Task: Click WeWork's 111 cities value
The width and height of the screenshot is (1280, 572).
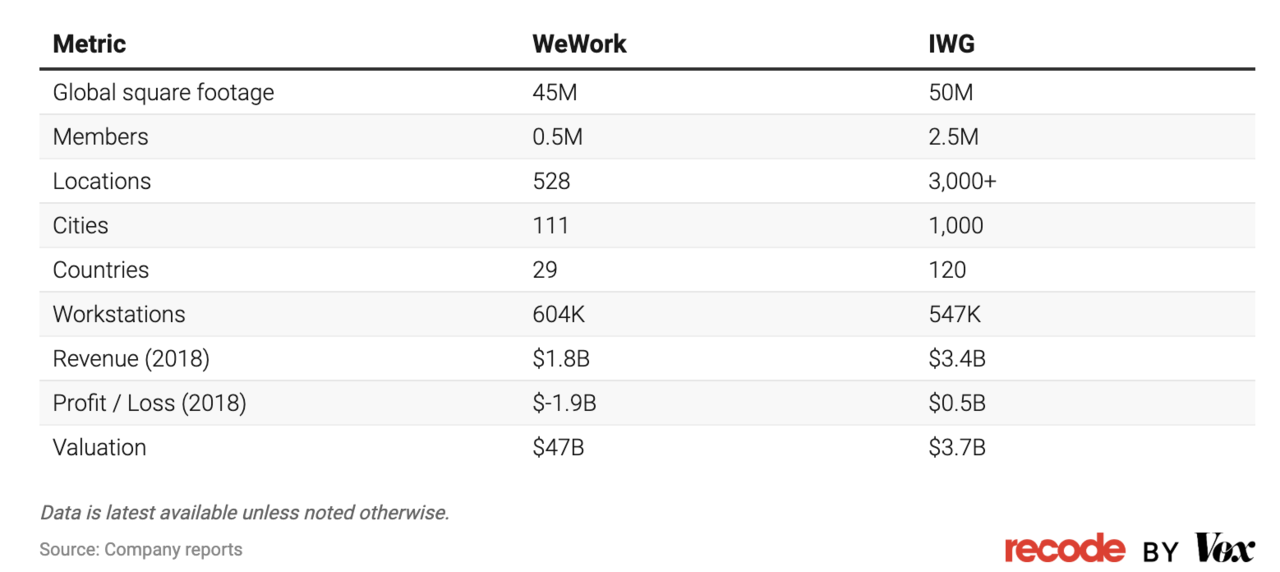Action: point(551,226)
